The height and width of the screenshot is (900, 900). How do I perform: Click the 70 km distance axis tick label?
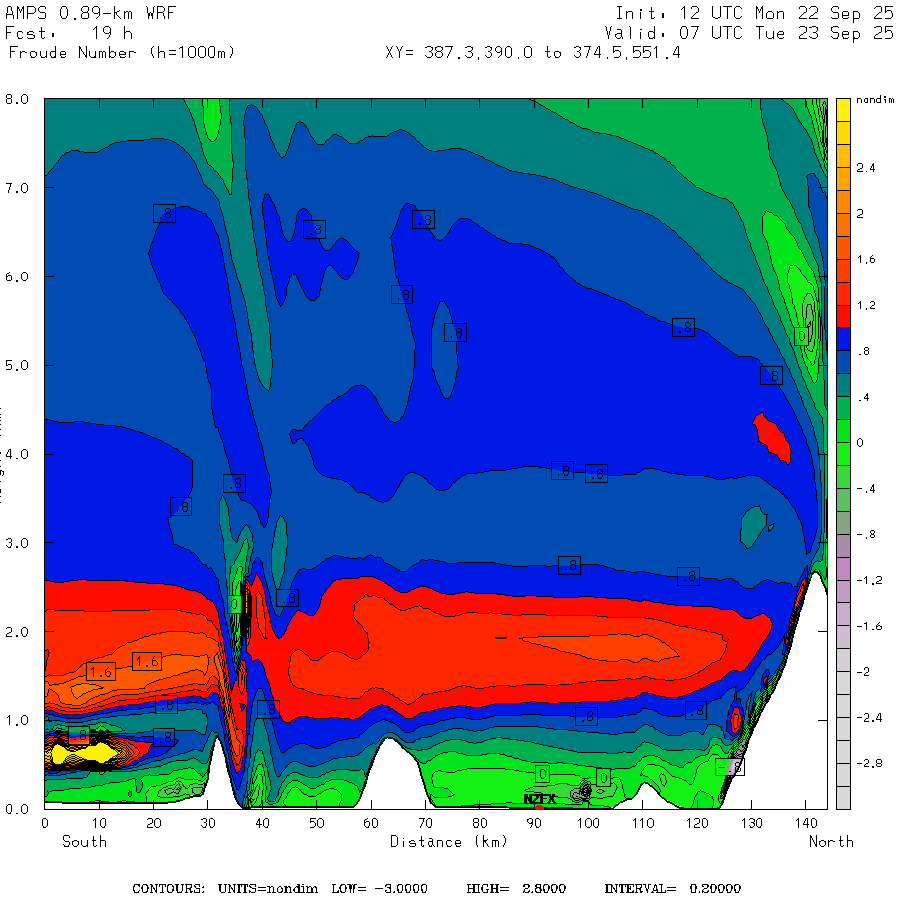[425, 824]
